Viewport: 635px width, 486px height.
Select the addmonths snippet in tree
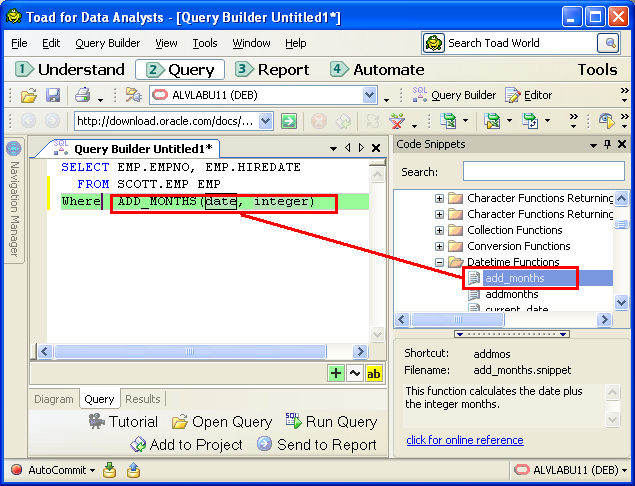512,294
